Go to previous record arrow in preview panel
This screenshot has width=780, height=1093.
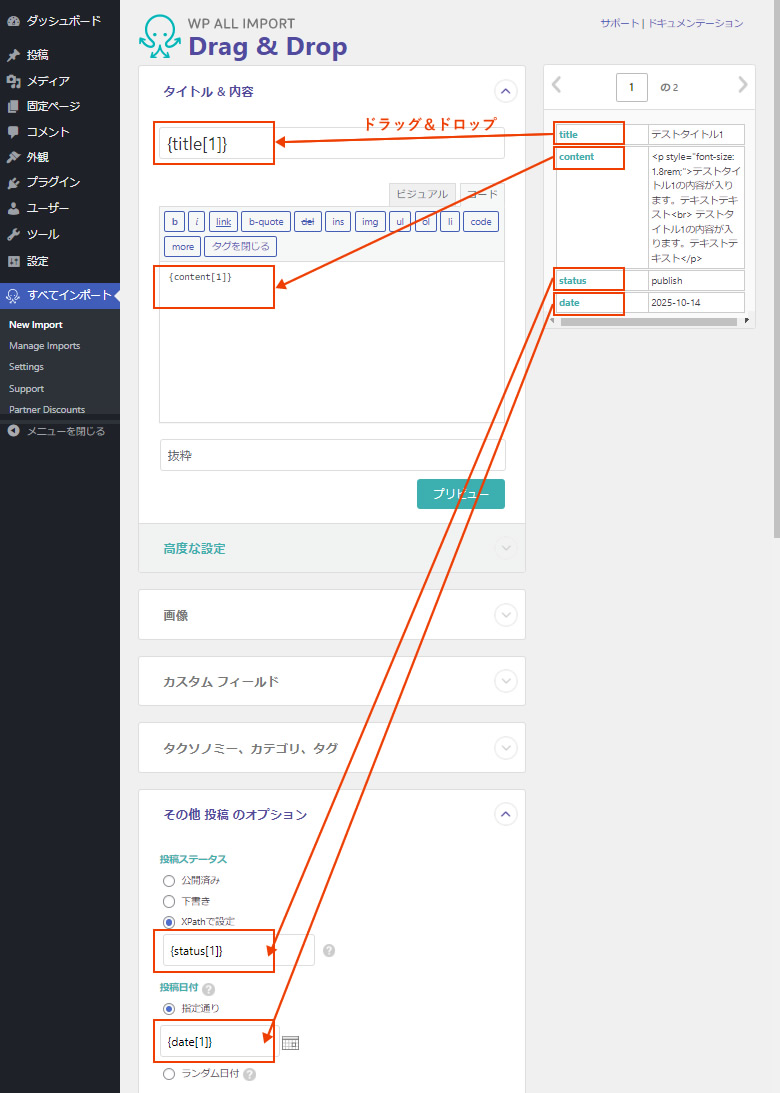point(557,85)
